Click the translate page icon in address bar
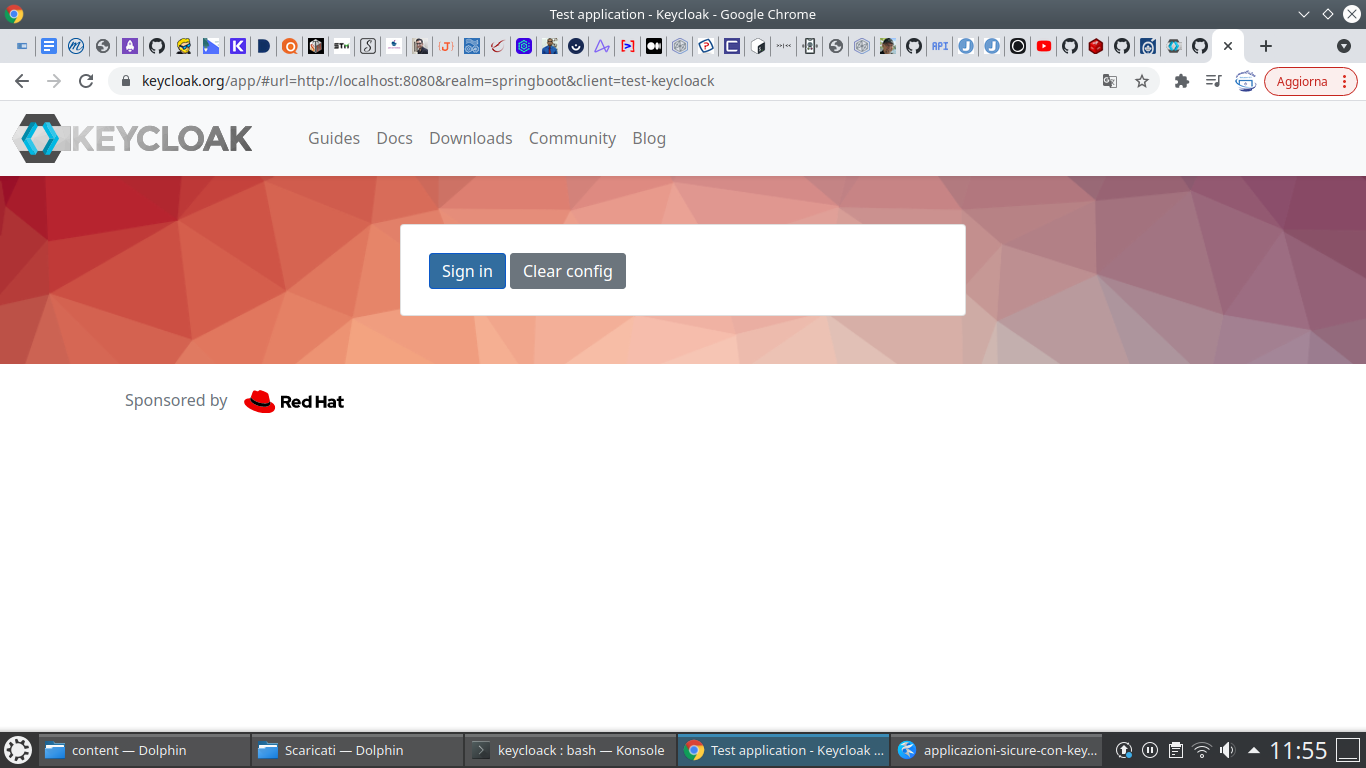Viewport: 1366px width, 768px height. click(1110, 81)
